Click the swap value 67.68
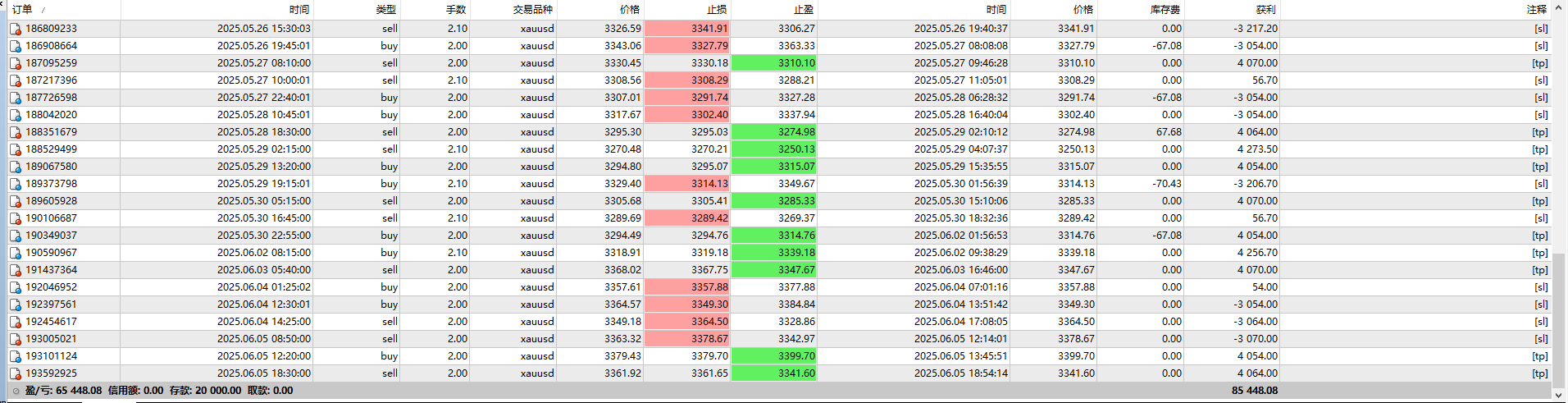This screenshot has width=1568, height=403. pyautogui.click(x=1169, y=132)
